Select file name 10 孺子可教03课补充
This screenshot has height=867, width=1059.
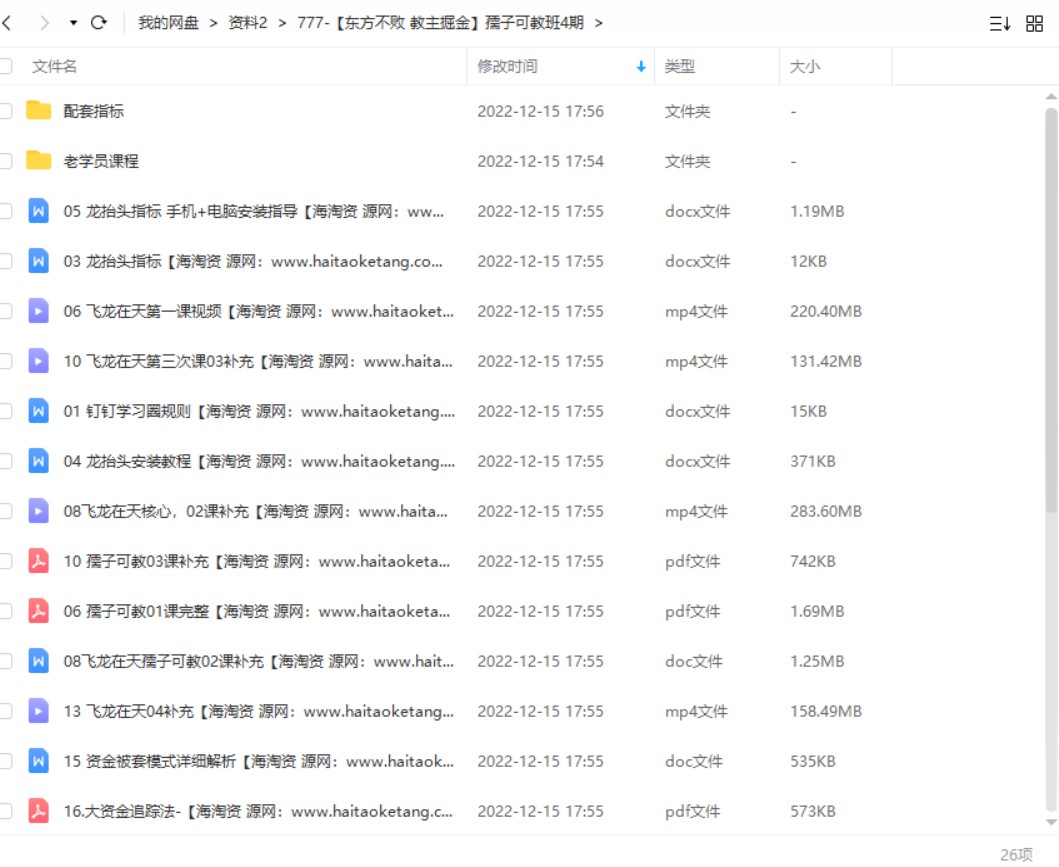coord(257,560)
